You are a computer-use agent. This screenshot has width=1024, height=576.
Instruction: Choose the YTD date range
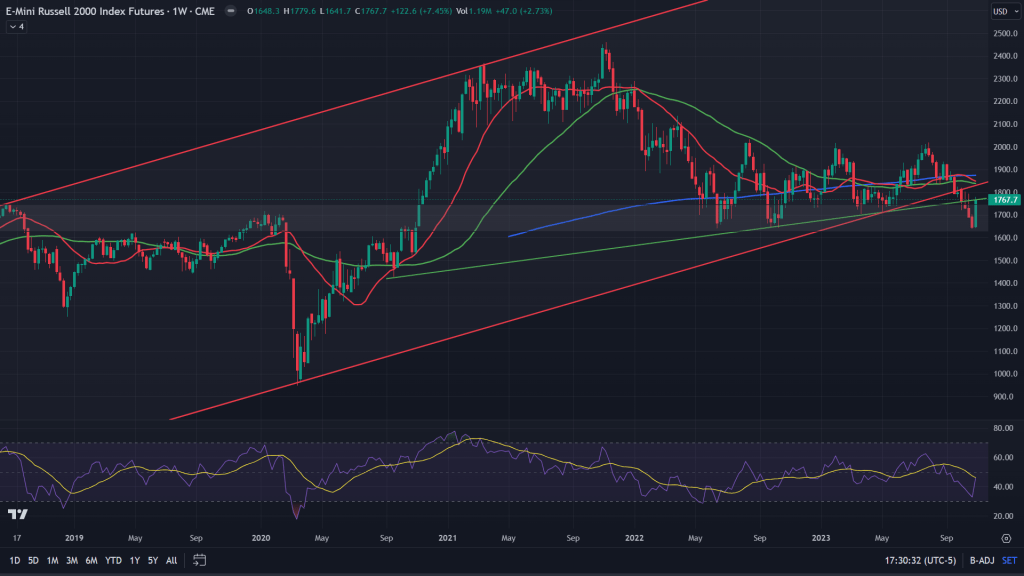point(113,560)
